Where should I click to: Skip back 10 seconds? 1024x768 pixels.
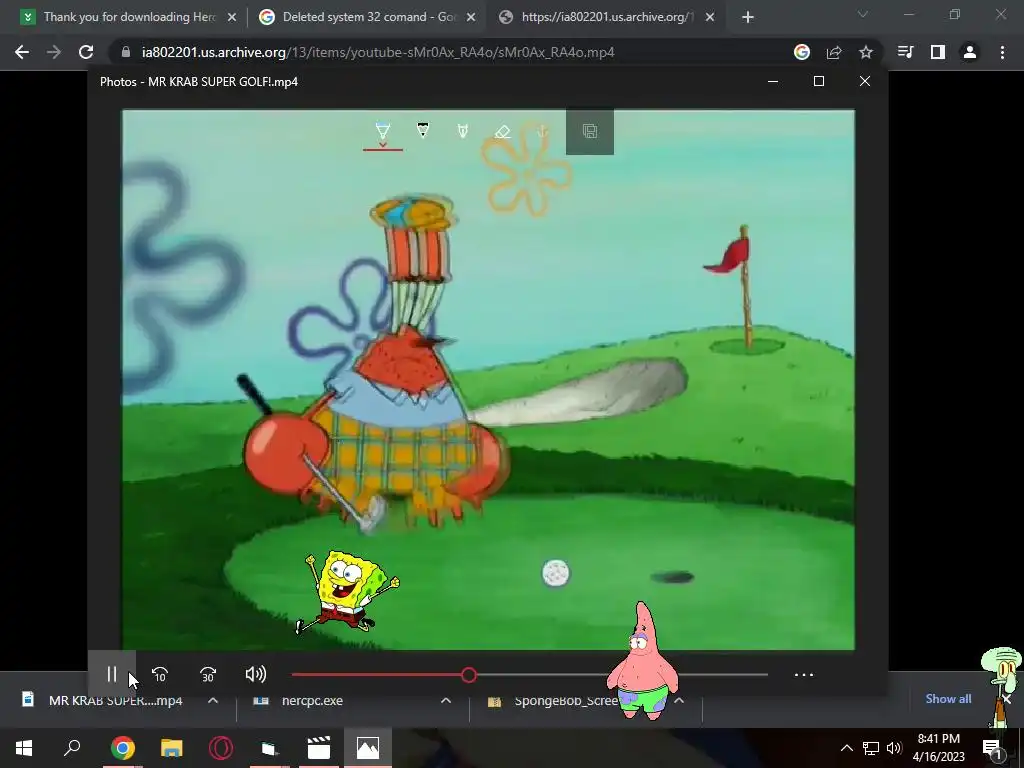click(x=160, y=675)
